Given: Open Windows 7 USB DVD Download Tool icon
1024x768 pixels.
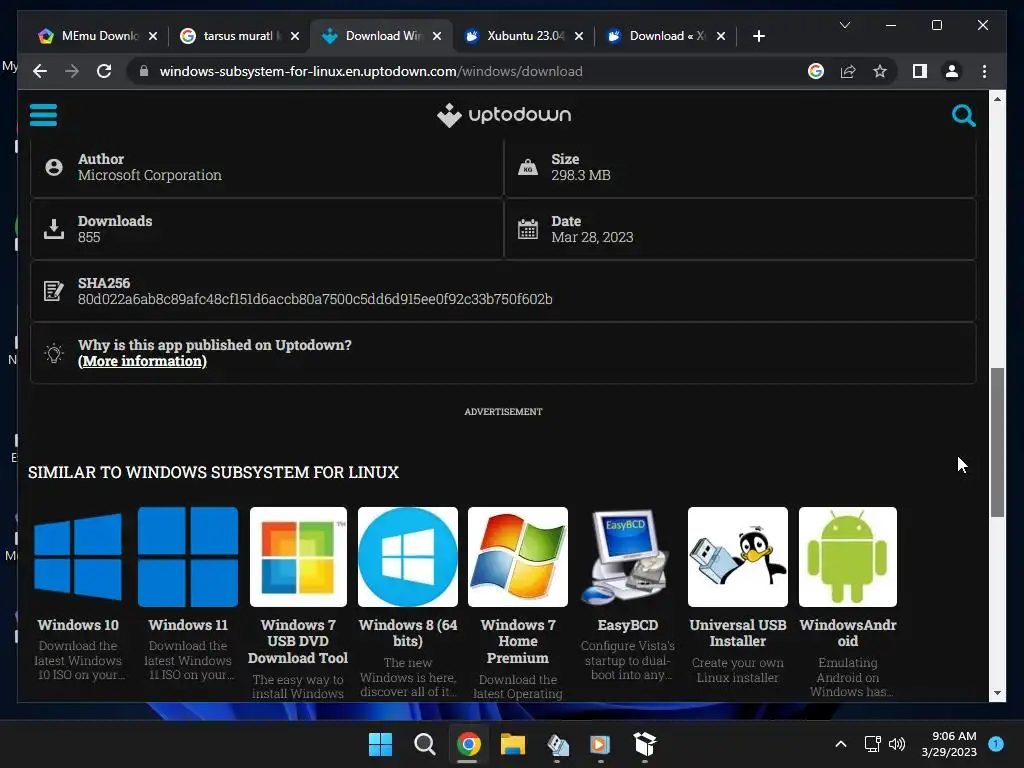Looking at the screenshot, I should pos(298,556).
